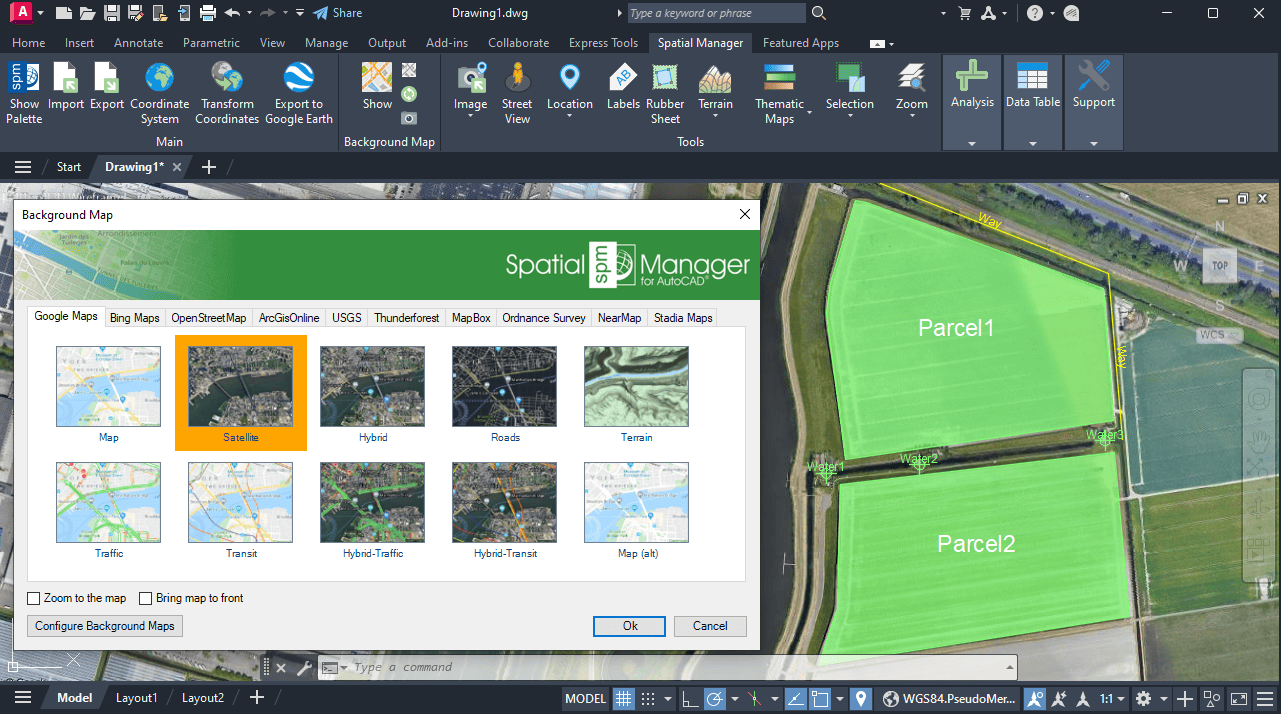Viewport: 1281px width, 714px height.
Task: Click the Image tool icon
Action: pos(470,78)
